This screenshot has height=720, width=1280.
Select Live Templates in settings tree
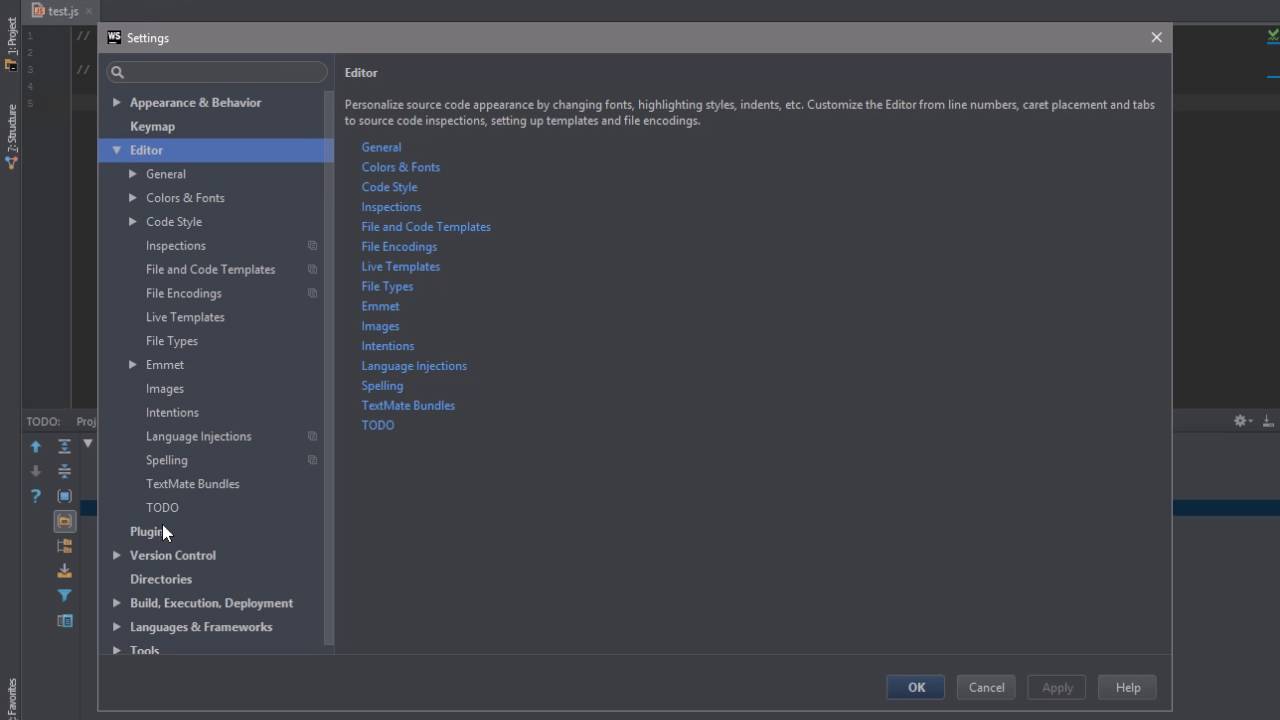coord(185,317)
